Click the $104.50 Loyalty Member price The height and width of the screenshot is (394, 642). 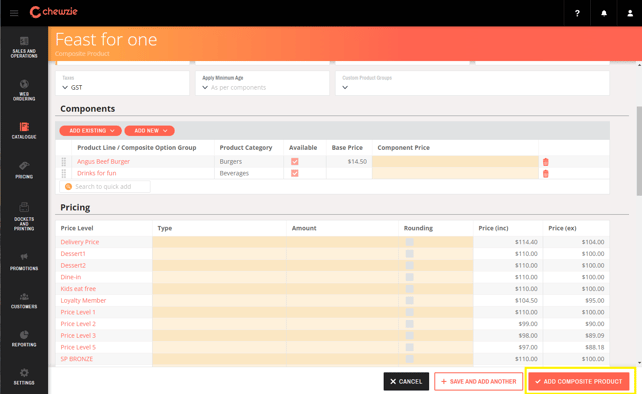[x=526, y=301]
